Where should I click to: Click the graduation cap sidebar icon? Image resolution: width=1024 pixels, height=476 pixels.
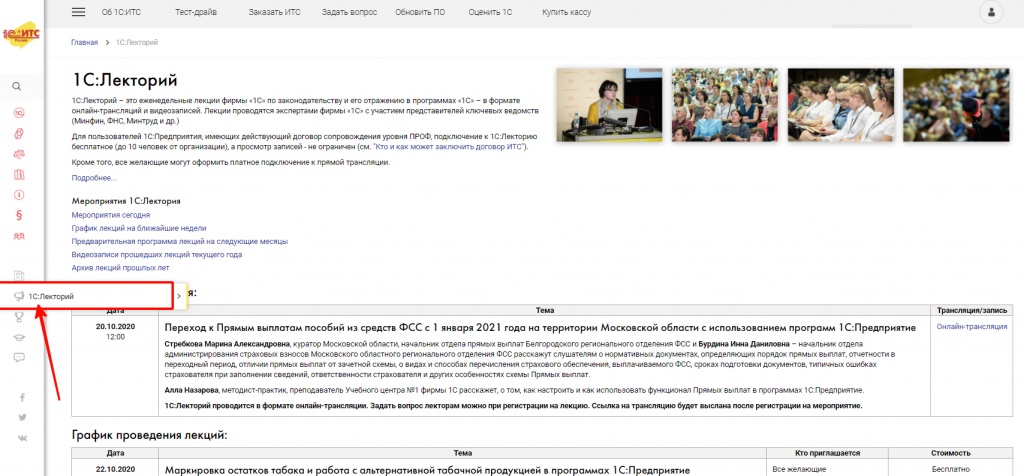[19, 337]
